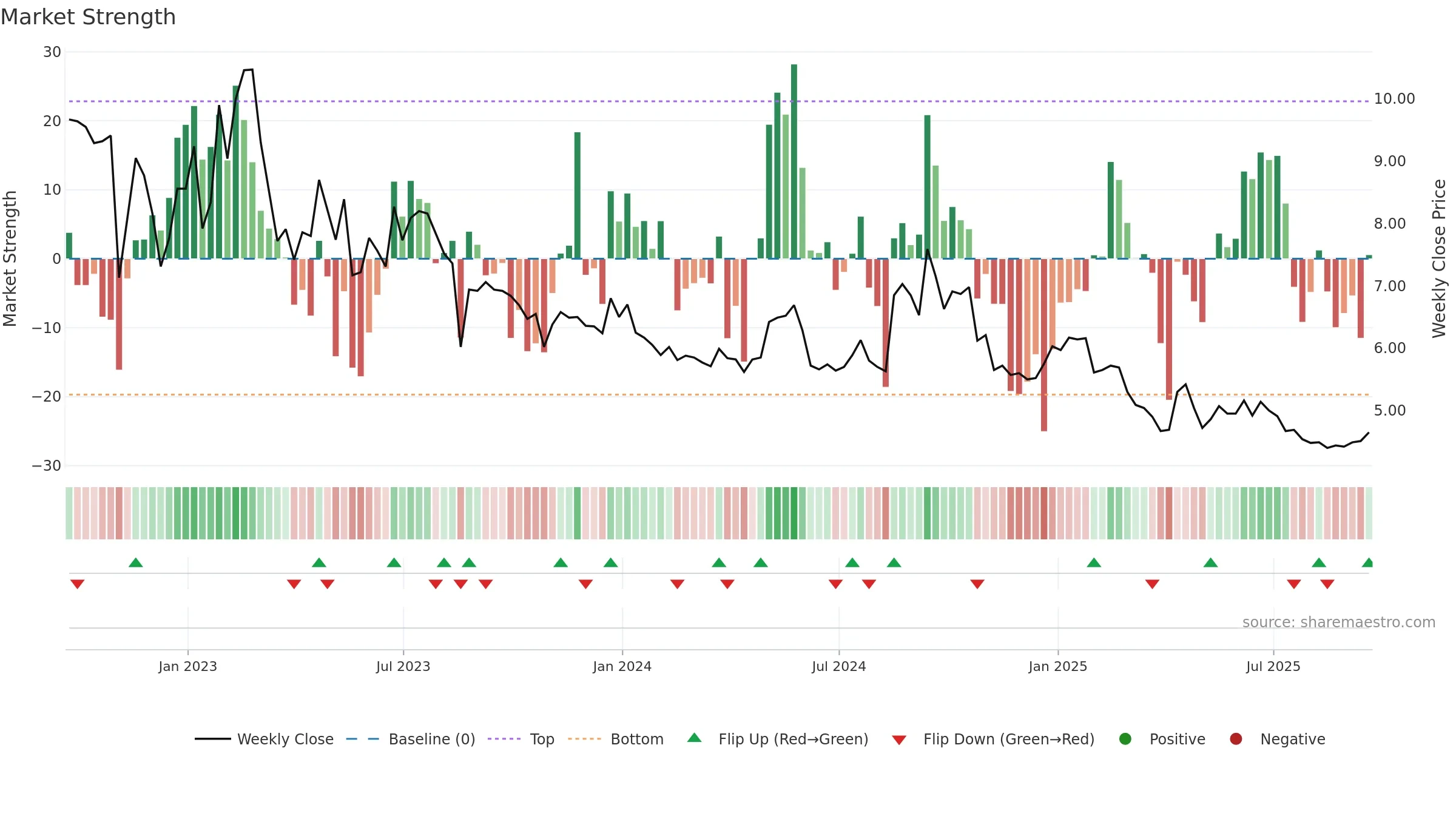
Task: Click the −30 tick on left axis
Action: [x=47, y=466]
